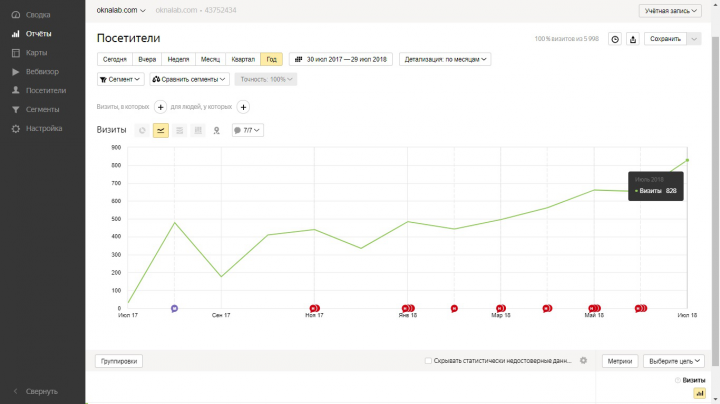The height and width of the screenshot is (404, 720).
Task: Switch to stacked area chart icon
Action: [180, 130]
